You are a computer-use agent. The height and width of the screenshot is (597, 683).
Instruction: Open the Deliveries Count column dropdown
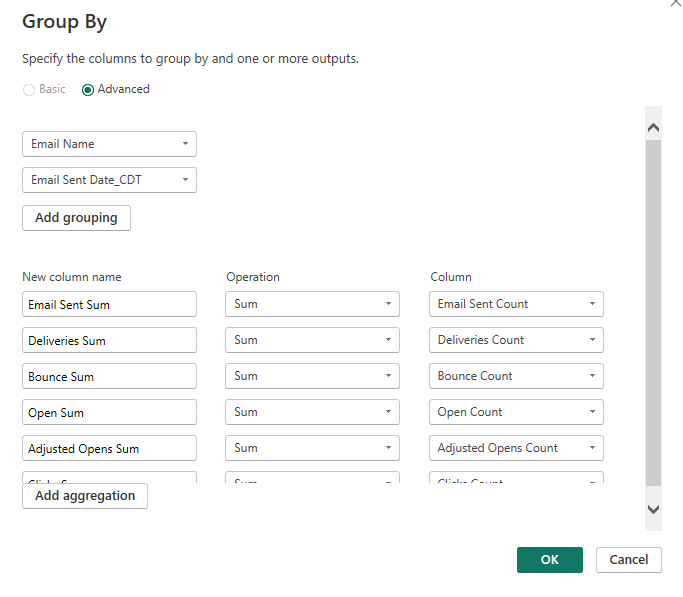point(516,341)
